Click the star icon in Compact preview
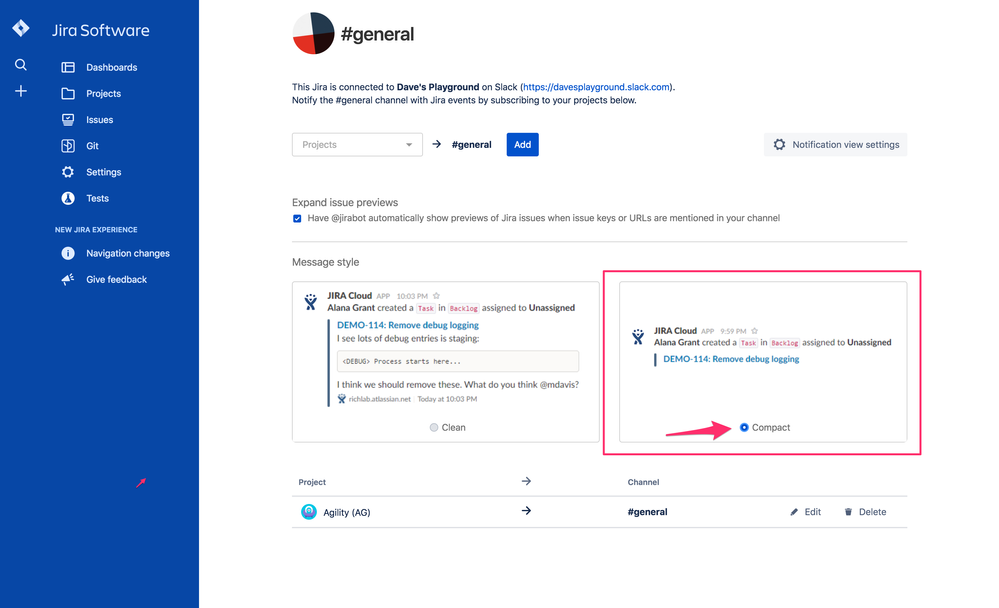 pyautogui.click(x=754, y=331)
